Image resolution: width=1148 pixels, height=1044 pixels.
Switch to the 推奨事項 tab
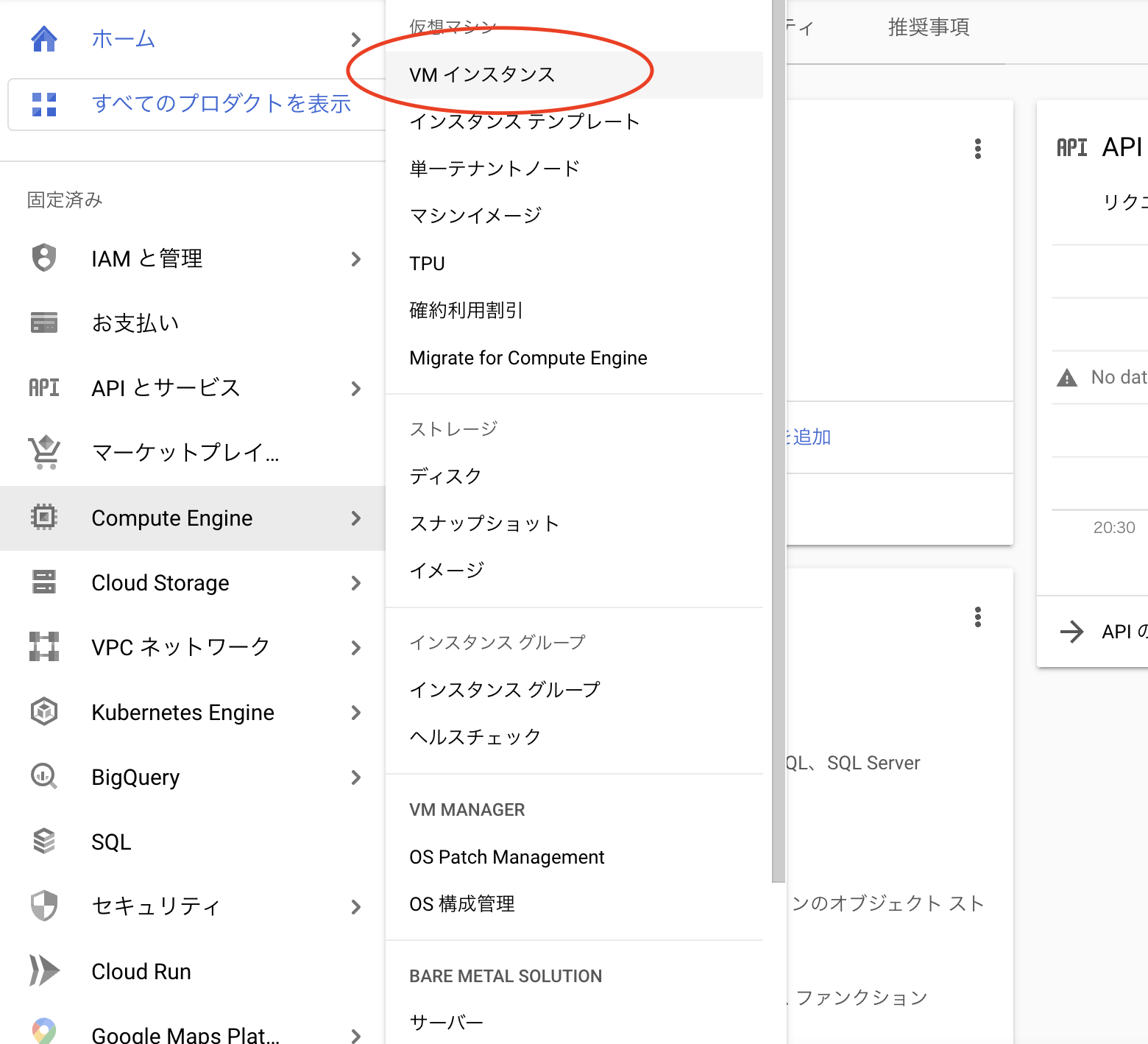pos(928,27)
